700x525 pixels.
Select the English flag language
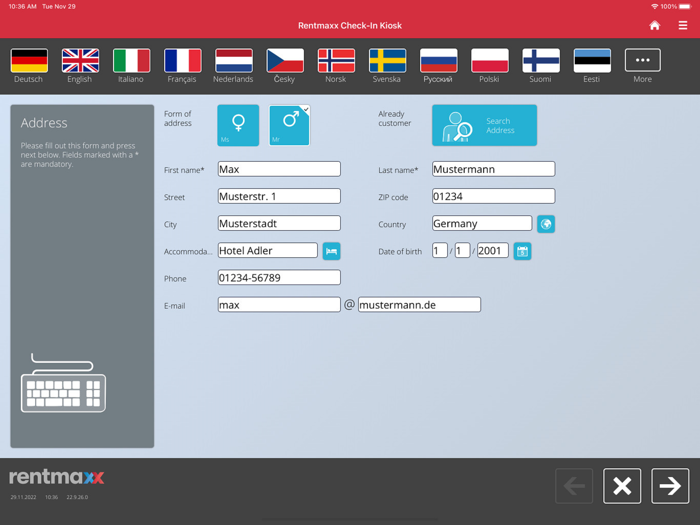pos(80,61)
